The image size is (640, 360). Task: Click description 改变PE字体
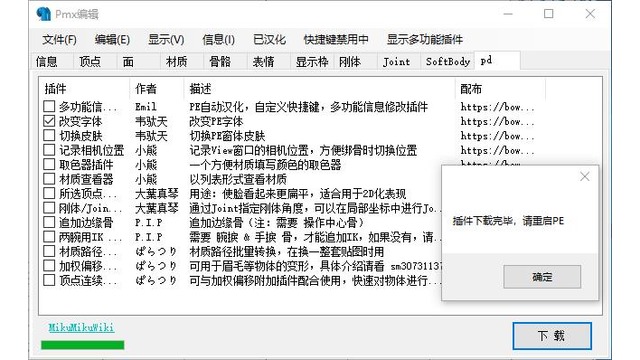tap(216, 121)
